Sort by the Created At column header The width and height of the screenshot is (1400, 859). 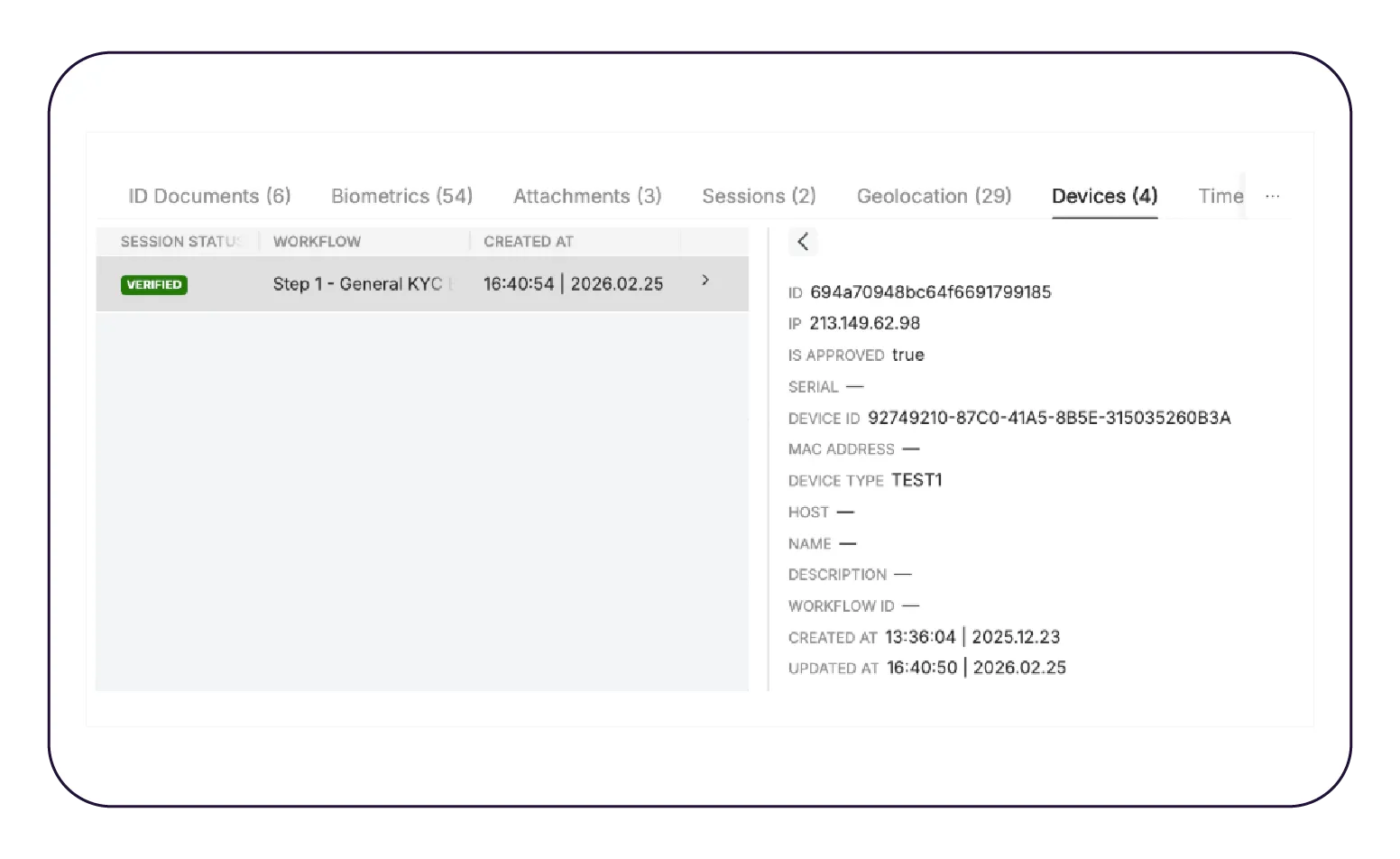(x=529, y=242)
